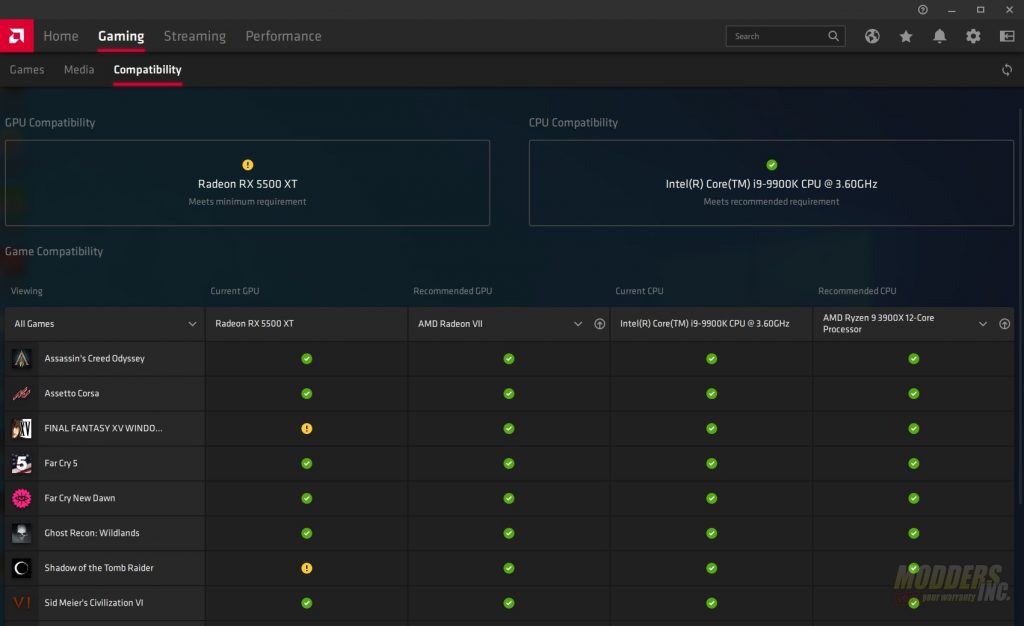Select Shadow of the Tomb Raider row name

[99, 568]
